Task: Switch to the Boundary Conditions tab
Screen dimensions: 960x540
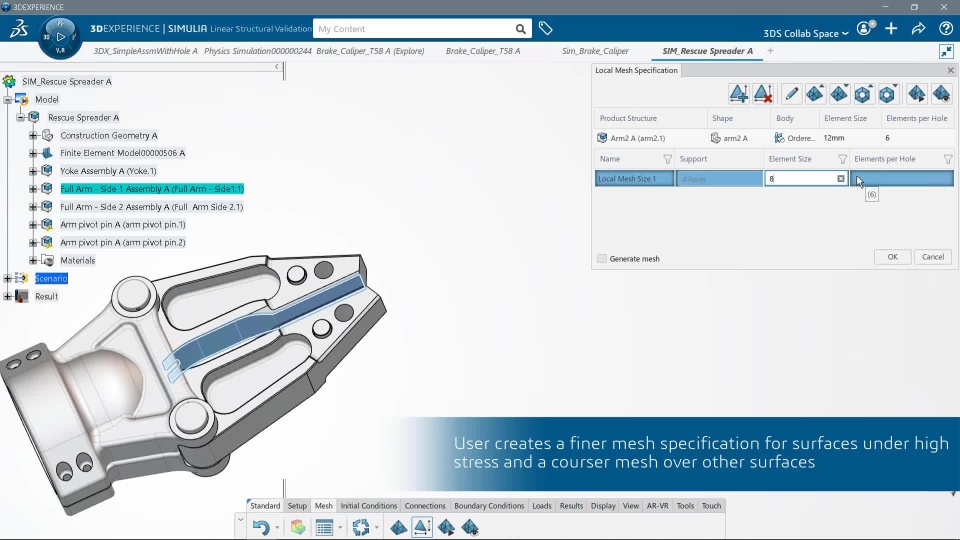Action: coord(489,506)
